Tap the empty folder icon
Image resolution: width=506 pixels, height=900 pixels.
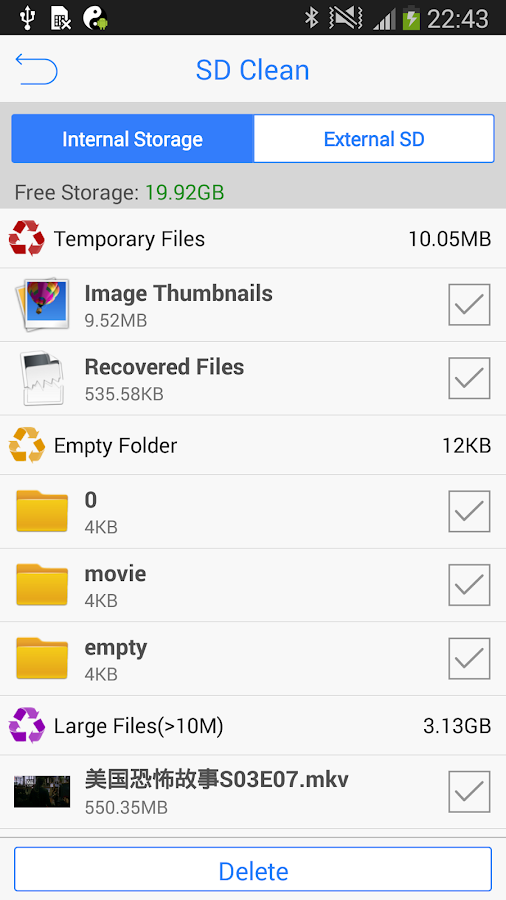coord(42,658)
